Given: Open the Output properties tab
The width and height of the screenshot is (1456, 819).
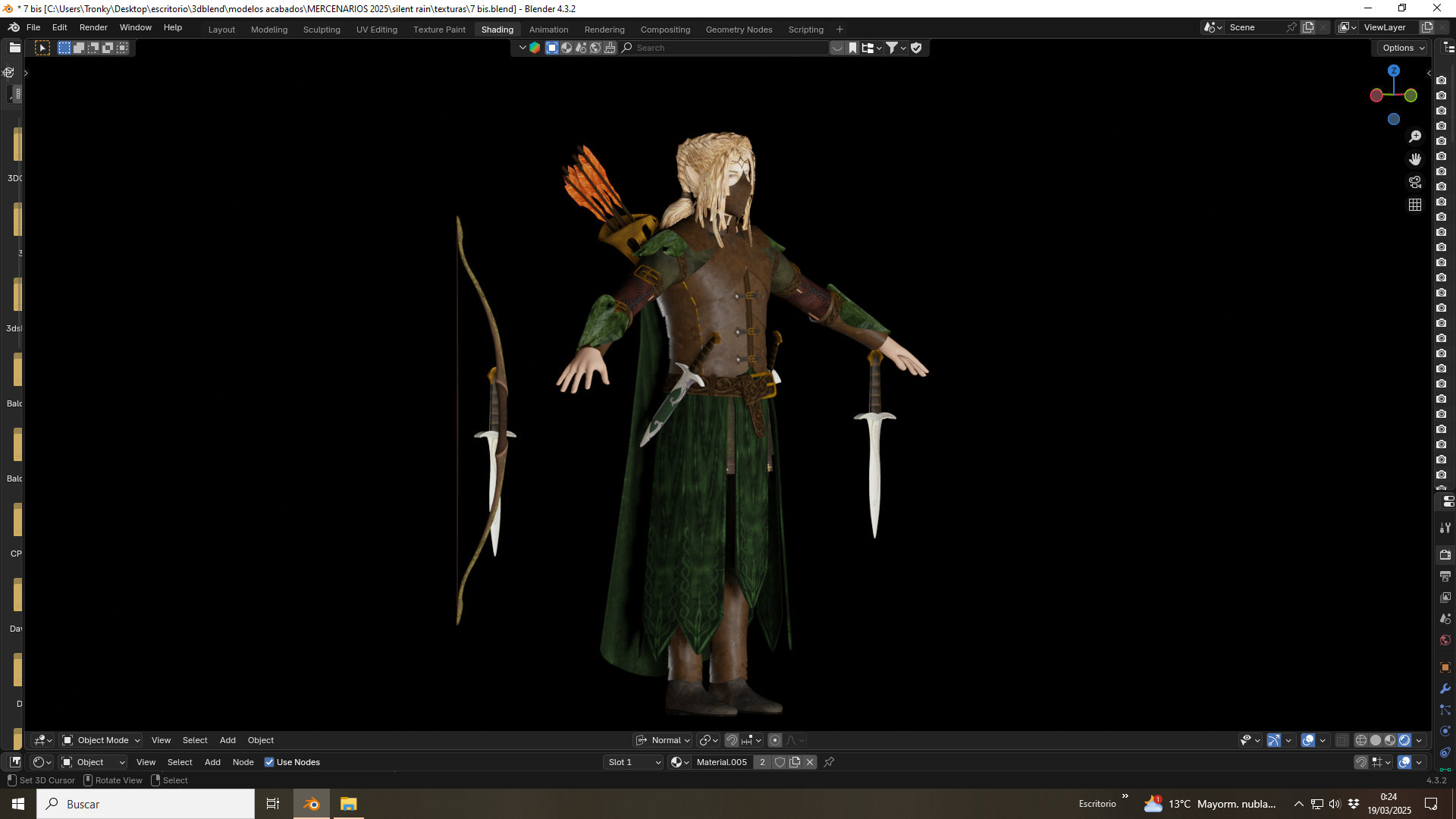Looking at the screenshot, I should click(1445, 576).
